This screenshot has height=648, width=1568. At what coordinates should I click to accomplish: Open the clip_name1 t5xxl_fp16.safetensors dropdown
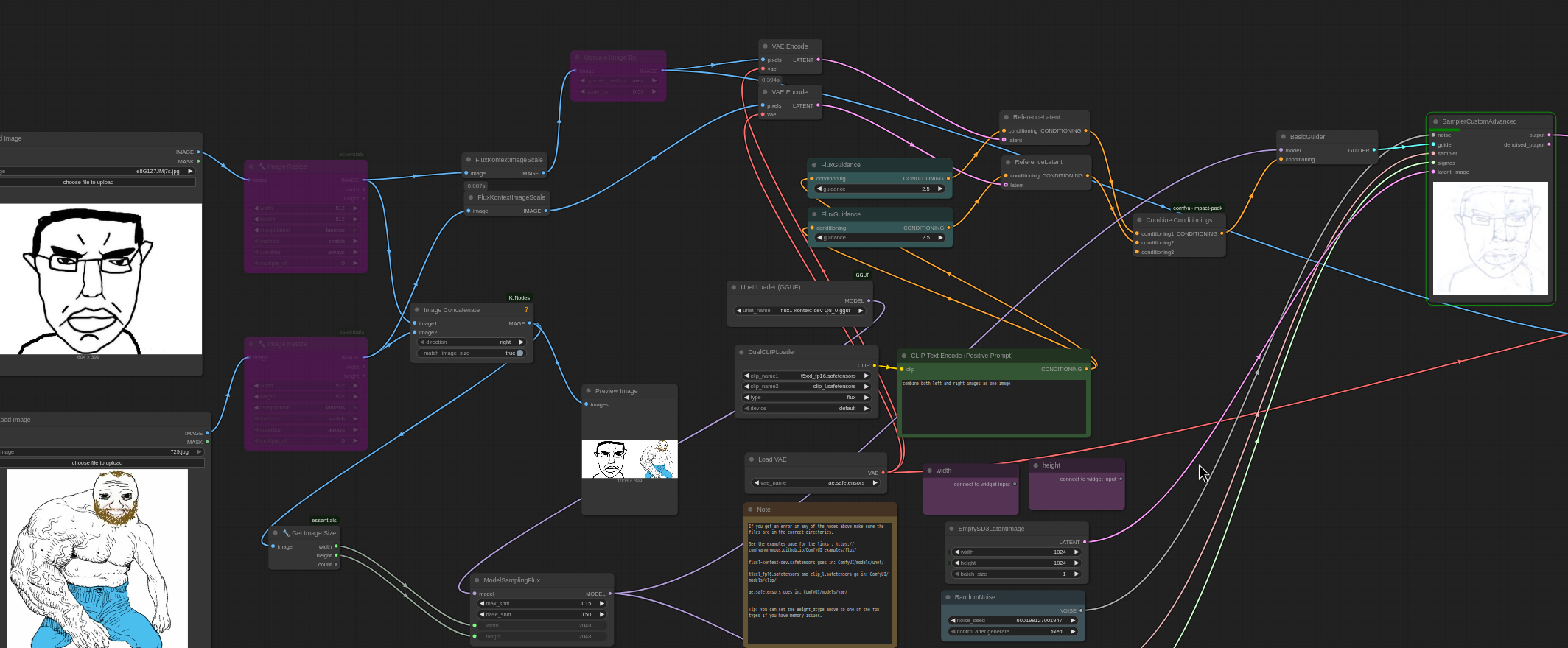[x=807, y=376]
